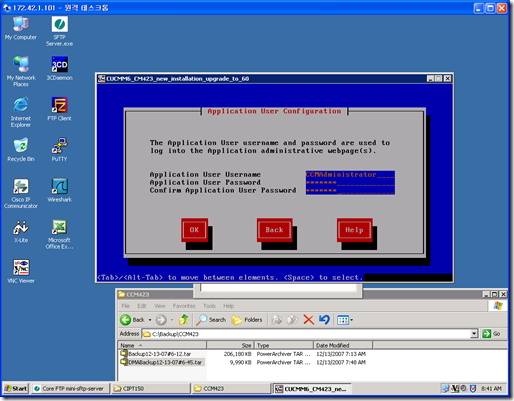514x401 pixels.
Task: Open the SFTP Server.exe desktop icon
Action: (x=59, y=32)
